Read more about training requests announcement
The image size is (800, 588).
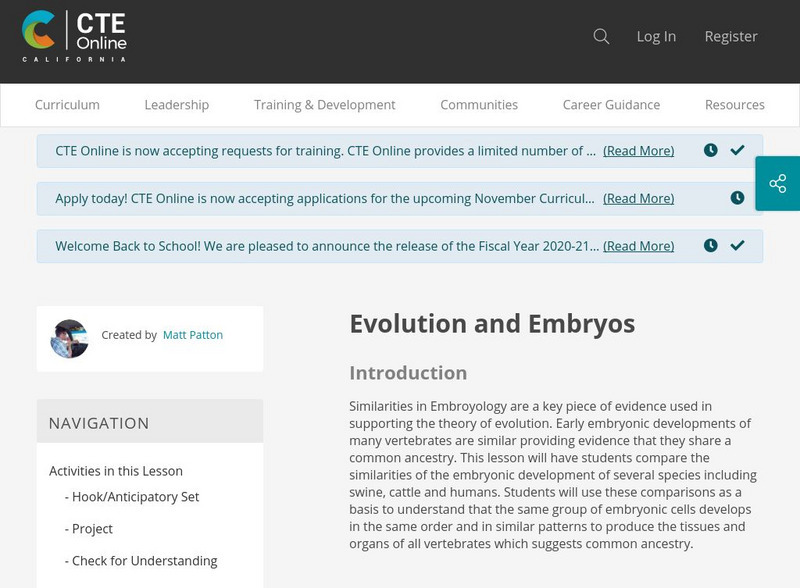[638, 151]
